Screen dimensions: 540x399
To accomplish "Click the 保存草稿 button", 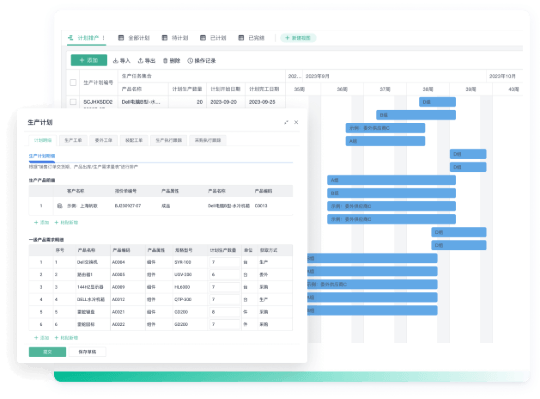I will tap(87, 352).
